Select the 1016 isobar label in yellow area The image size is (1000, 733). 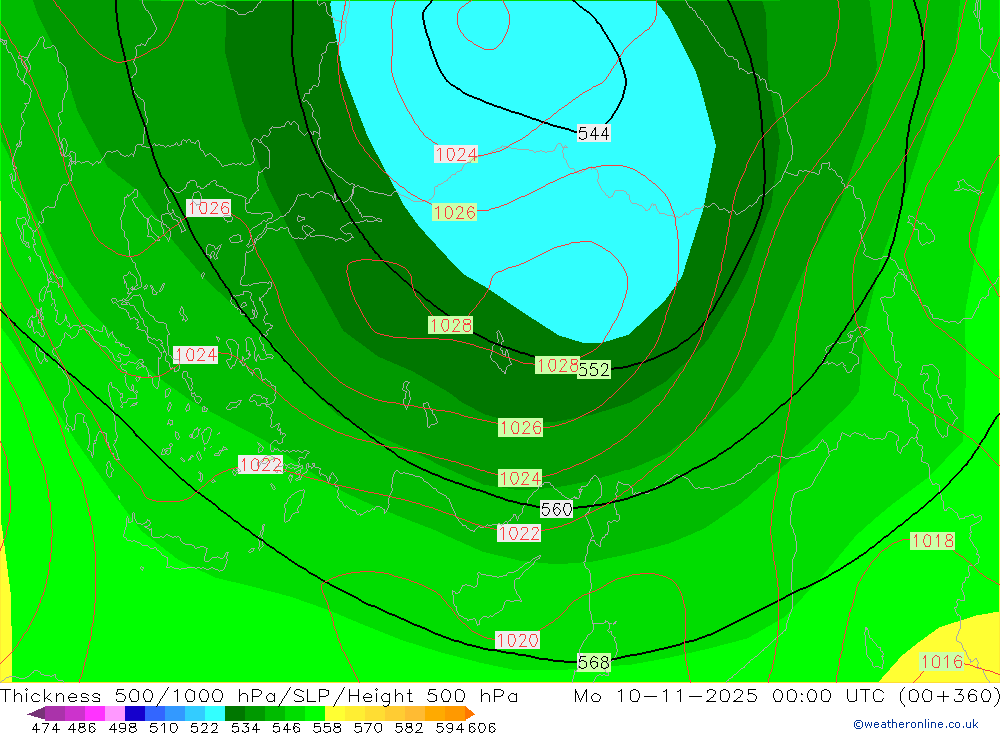942,662
